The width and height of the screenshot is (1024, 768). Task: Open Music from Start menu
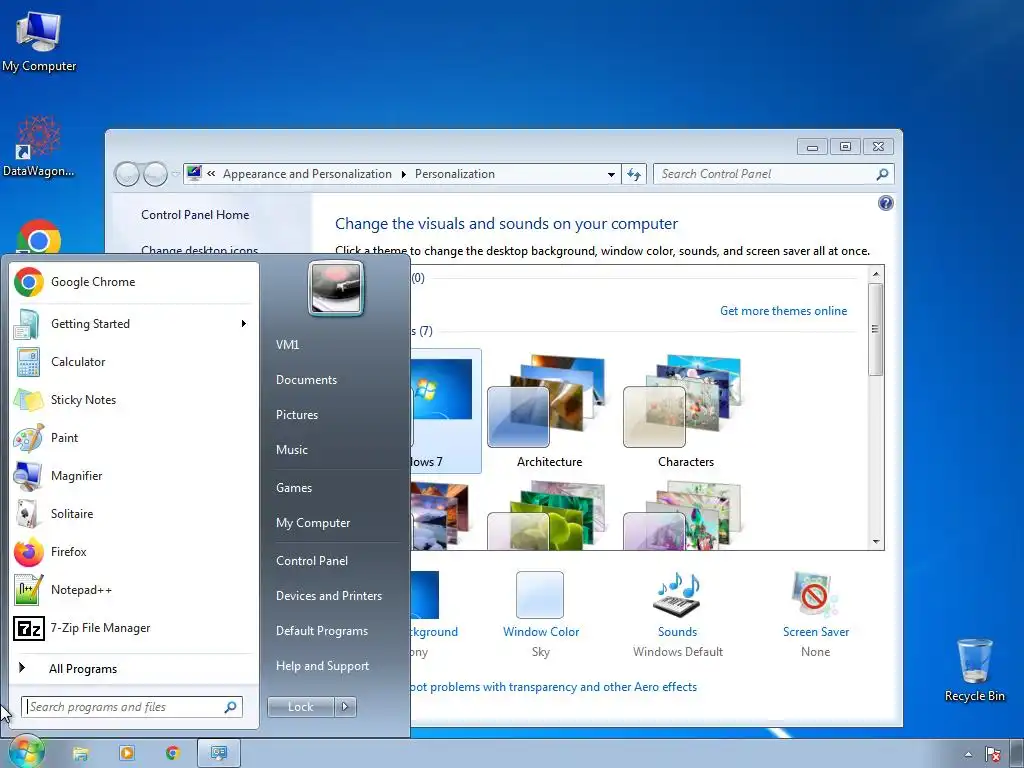pos(292,450)
